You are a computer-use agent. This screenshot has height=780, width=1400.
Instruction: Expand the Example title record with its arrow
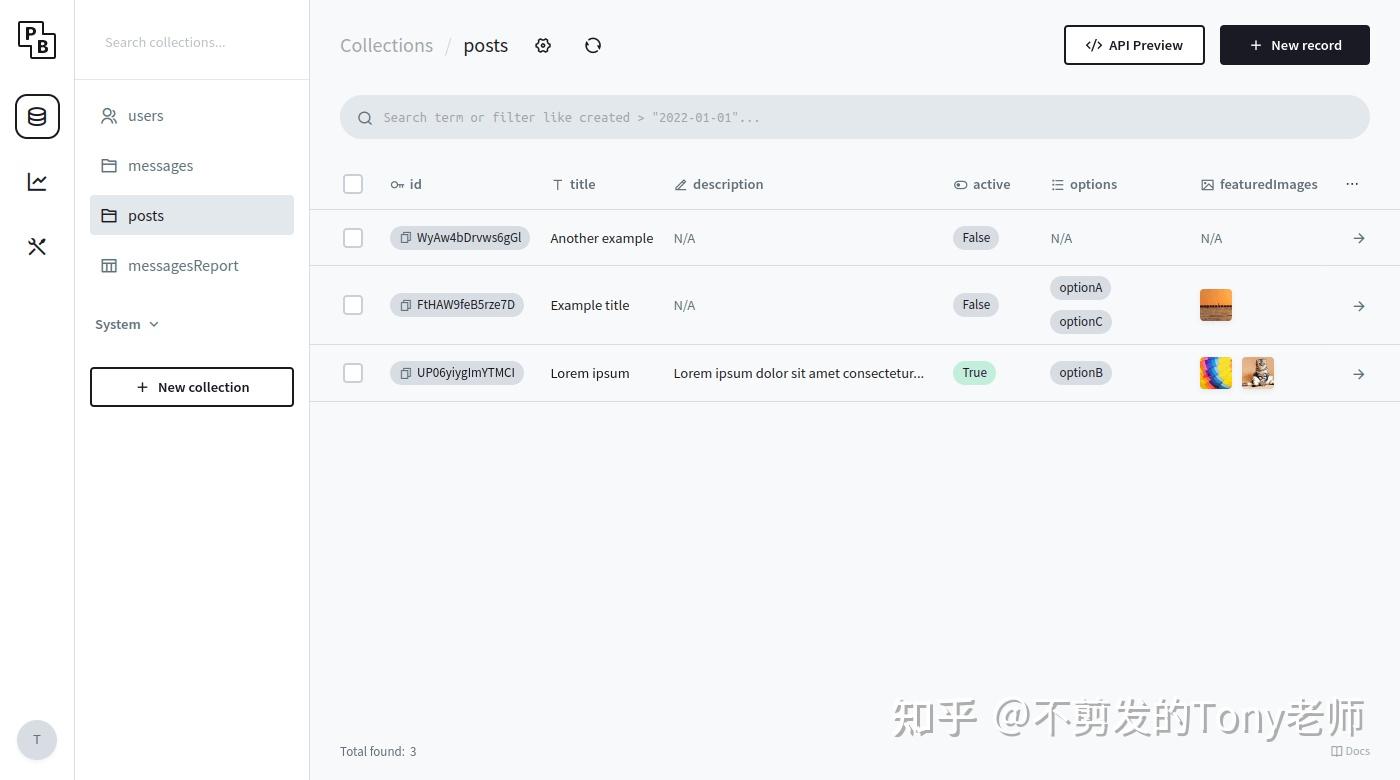tap(1358, 306)
